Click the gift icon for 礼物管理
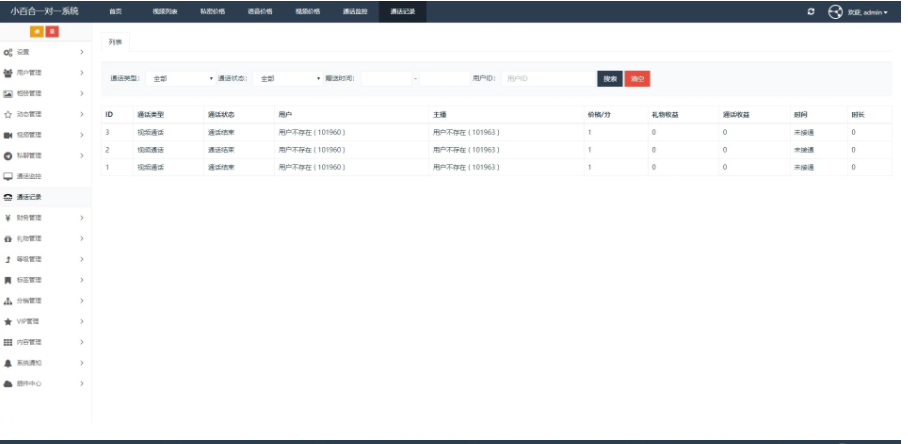The height and width of the screenshot is (444, 908). coord(8,238)
